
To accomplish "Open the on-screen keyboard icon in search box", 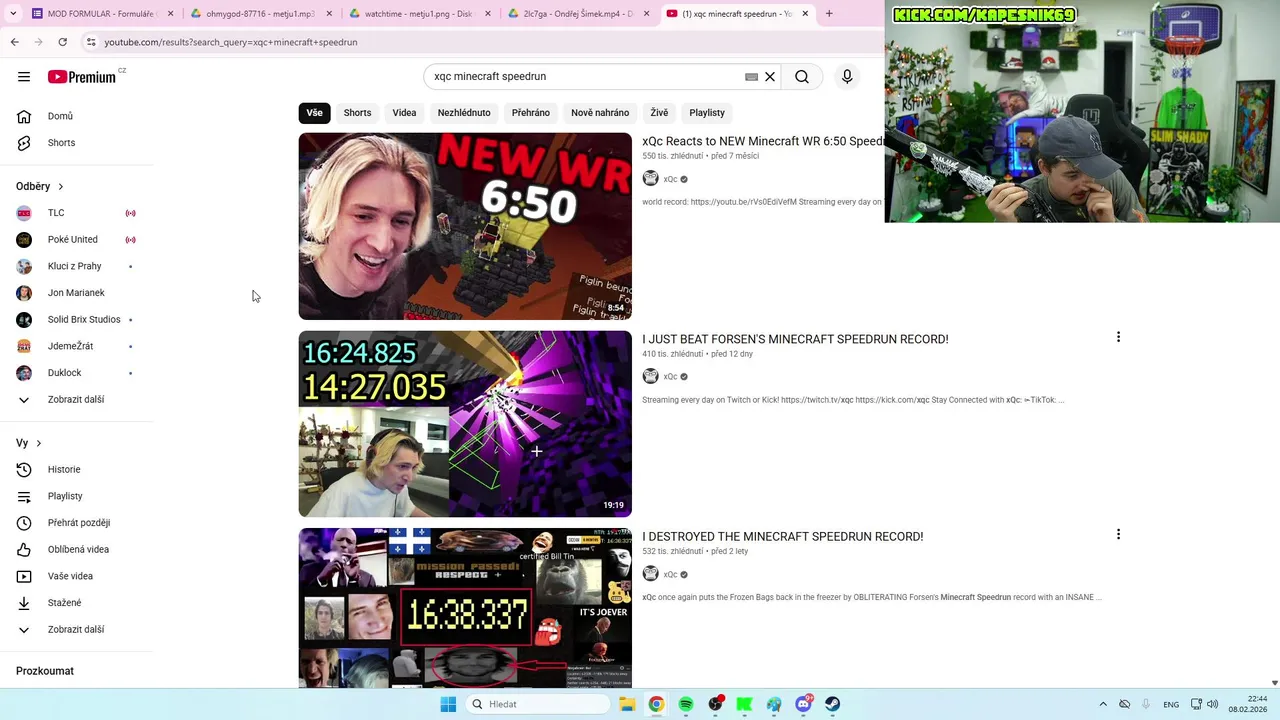I will 751,77.
